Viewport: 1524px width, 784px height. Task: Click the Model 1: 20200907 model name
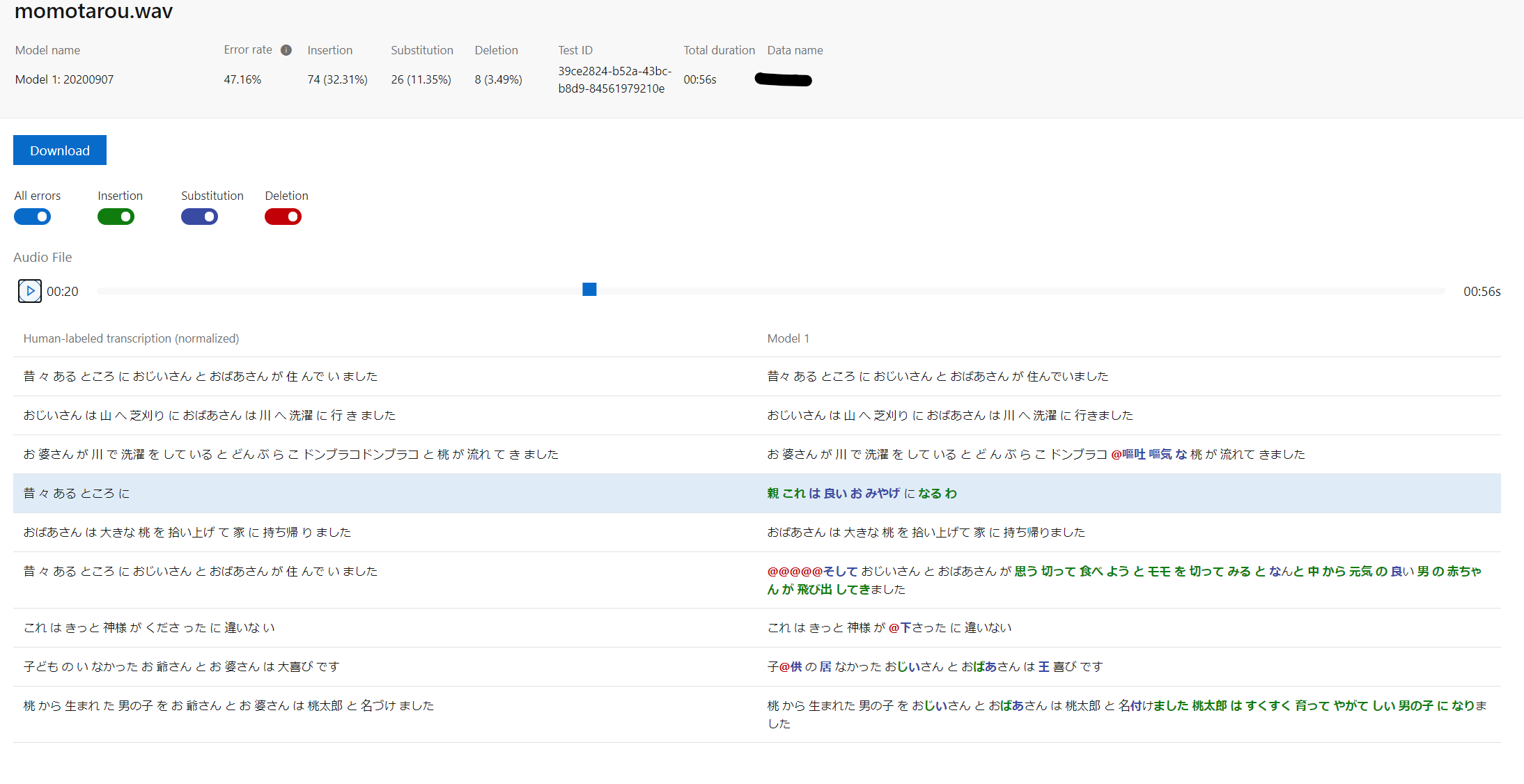pos(64,79)
